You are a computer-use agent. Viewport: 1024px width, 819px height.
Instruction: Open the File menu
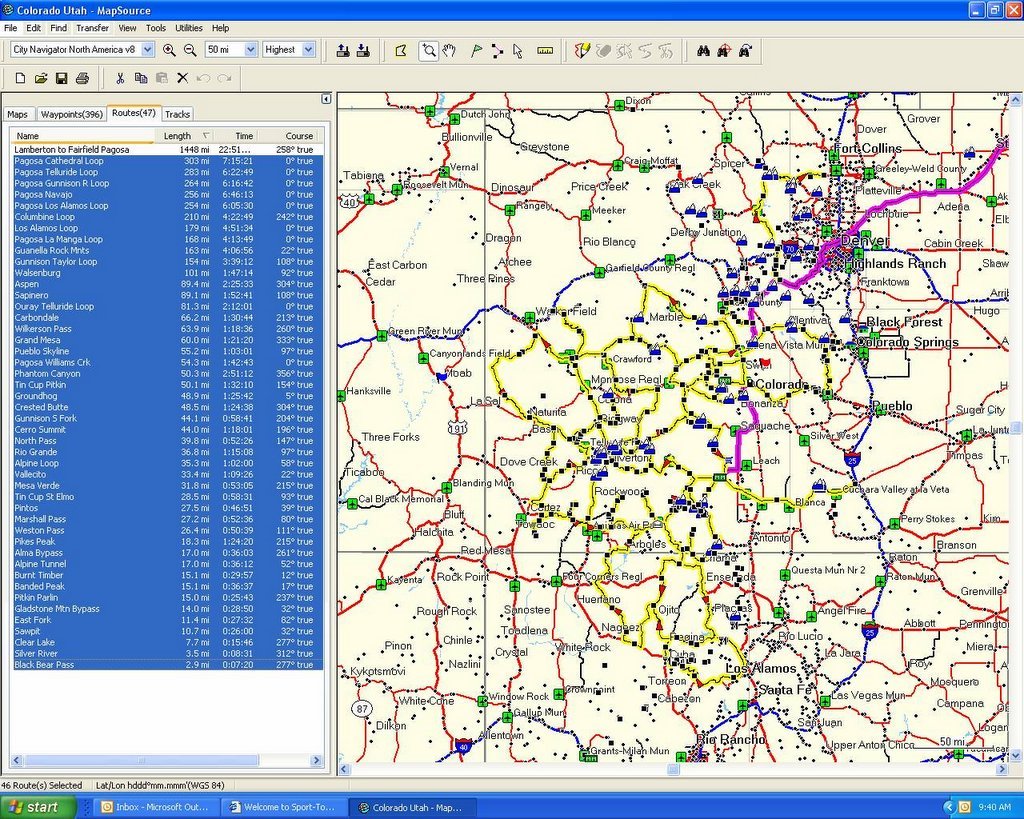coord(10,28)
